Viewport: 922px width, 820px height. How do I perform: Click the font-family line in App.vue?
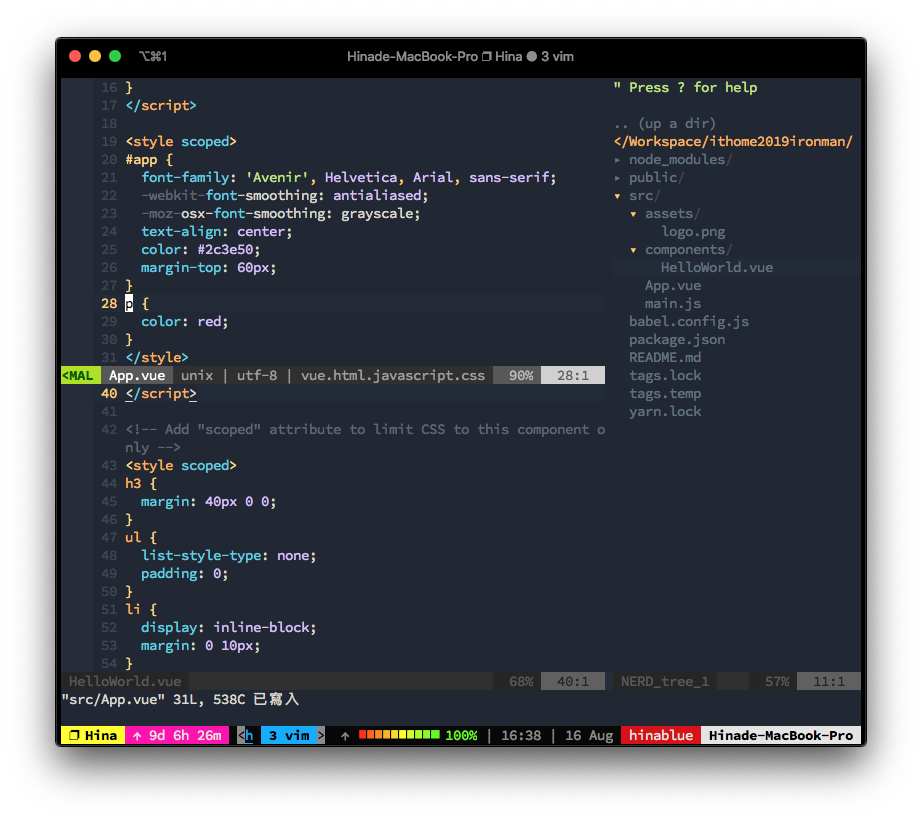click(x=349, y=178)
